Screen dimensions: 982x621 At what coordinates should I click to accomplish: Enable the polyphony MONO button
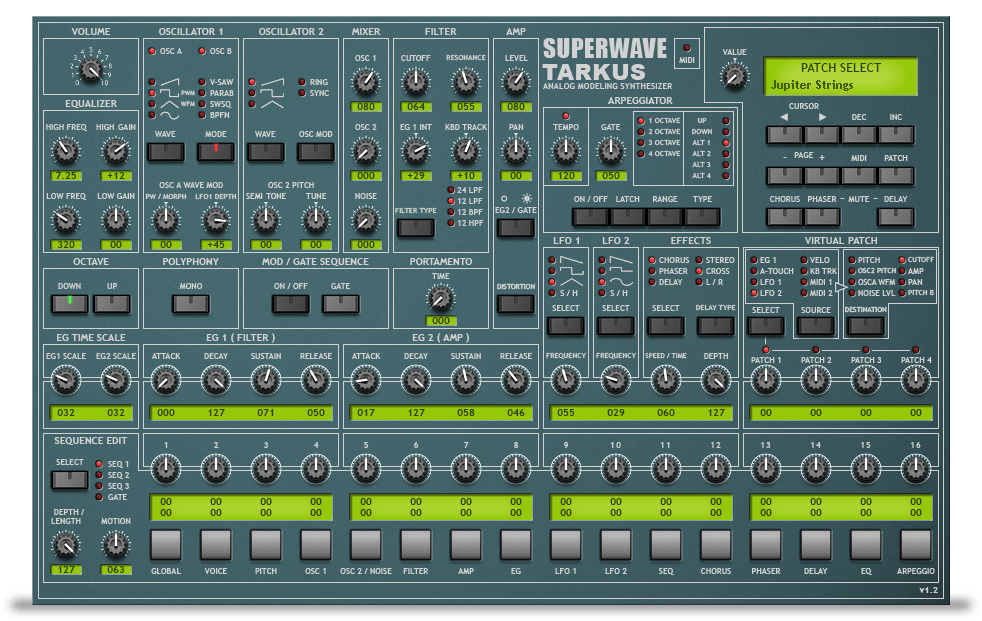tap(190, 303)
